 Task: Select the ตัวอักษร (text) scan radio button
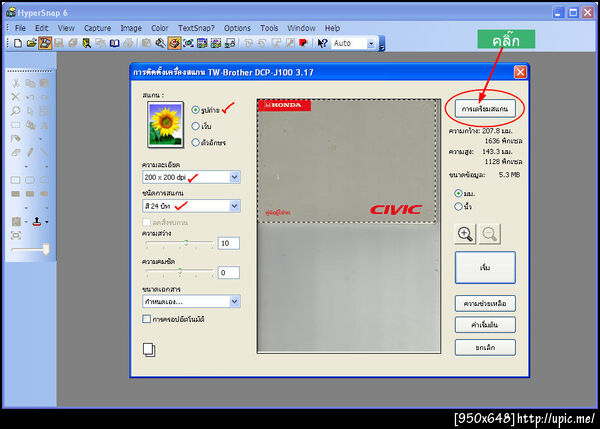click(x=196, y=142)
